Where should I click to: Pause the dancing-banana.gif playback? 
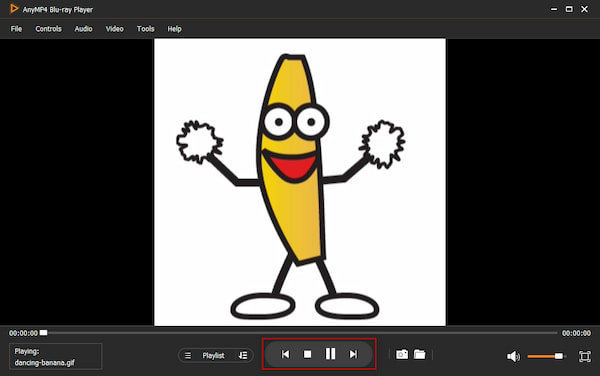pyautogui.click(x=330, y=354)
